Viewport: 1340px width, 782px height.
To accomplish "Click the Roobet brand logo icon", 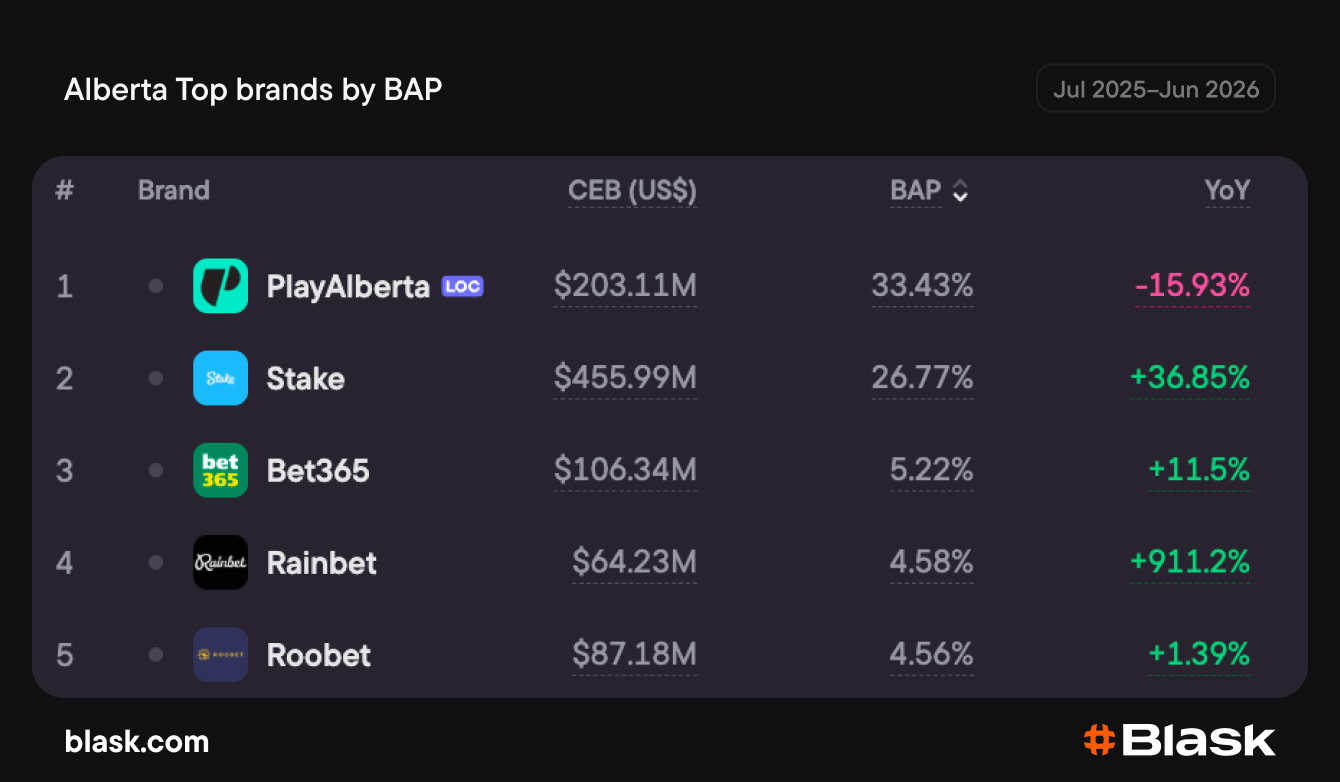I will click(220, 654).
